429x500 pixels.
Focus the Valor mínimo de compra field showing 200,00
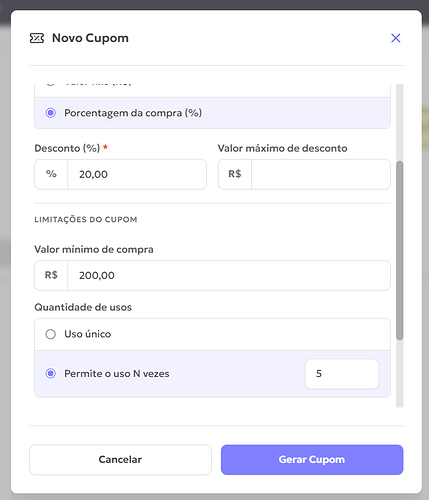pos(229,275)
